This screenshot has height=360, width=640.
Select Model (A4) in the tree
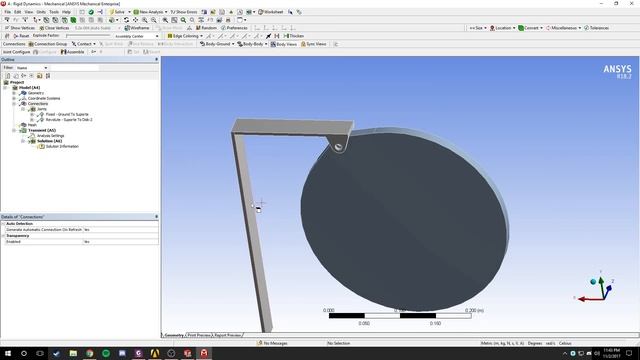click(29, 88)
